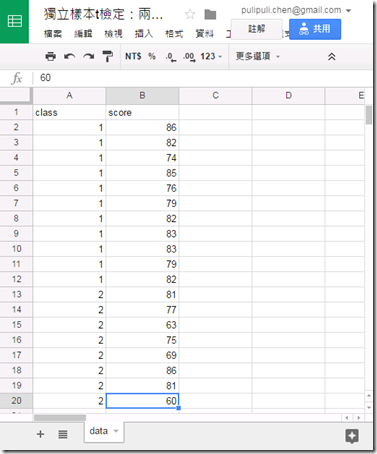This screenshot has width=377, height=454.
Task: Click the score cell 85
Action: [x=142, y=173]
